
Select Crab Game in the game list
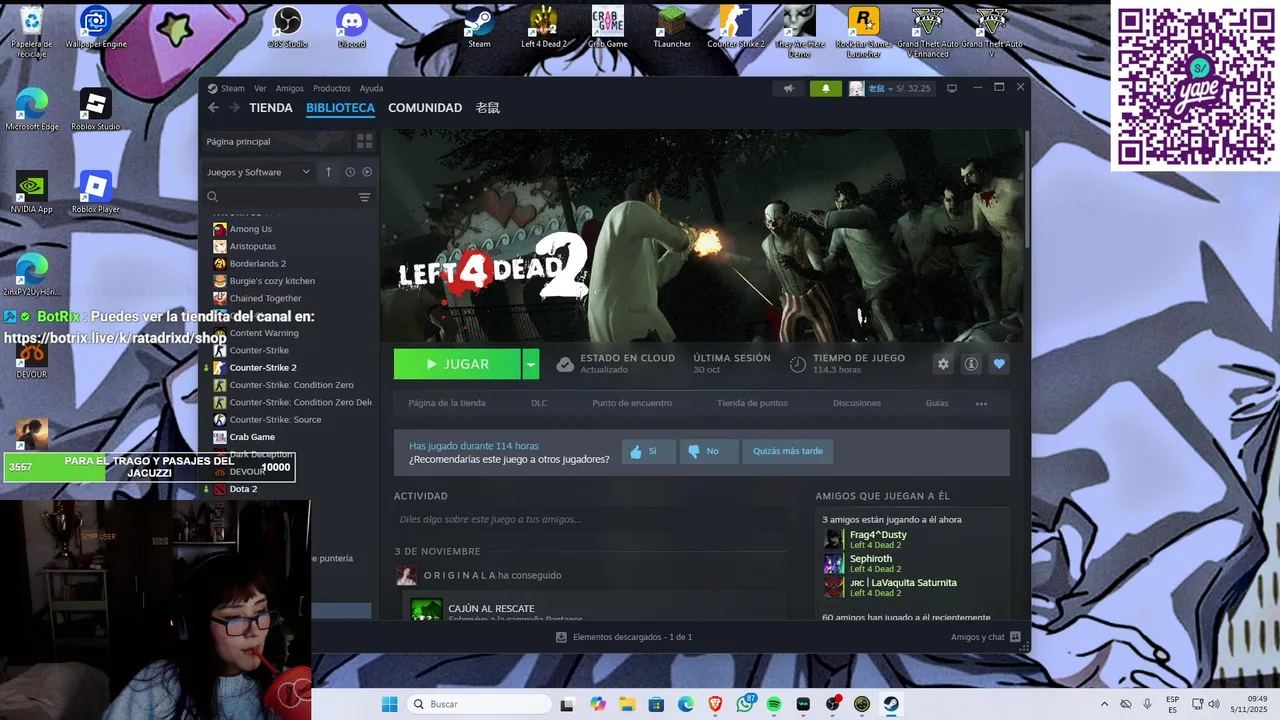pyautogui.click(x=252, y=437)
